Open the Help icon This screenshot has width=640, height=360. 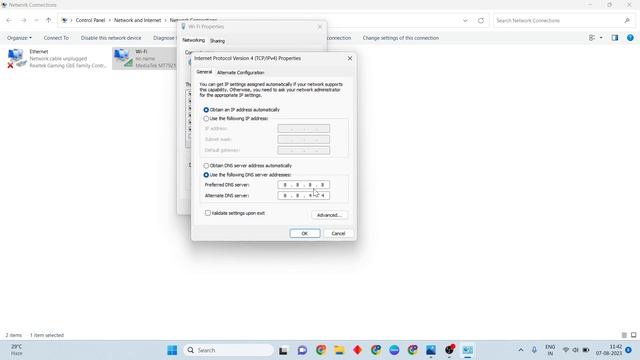tap(630, 38)
